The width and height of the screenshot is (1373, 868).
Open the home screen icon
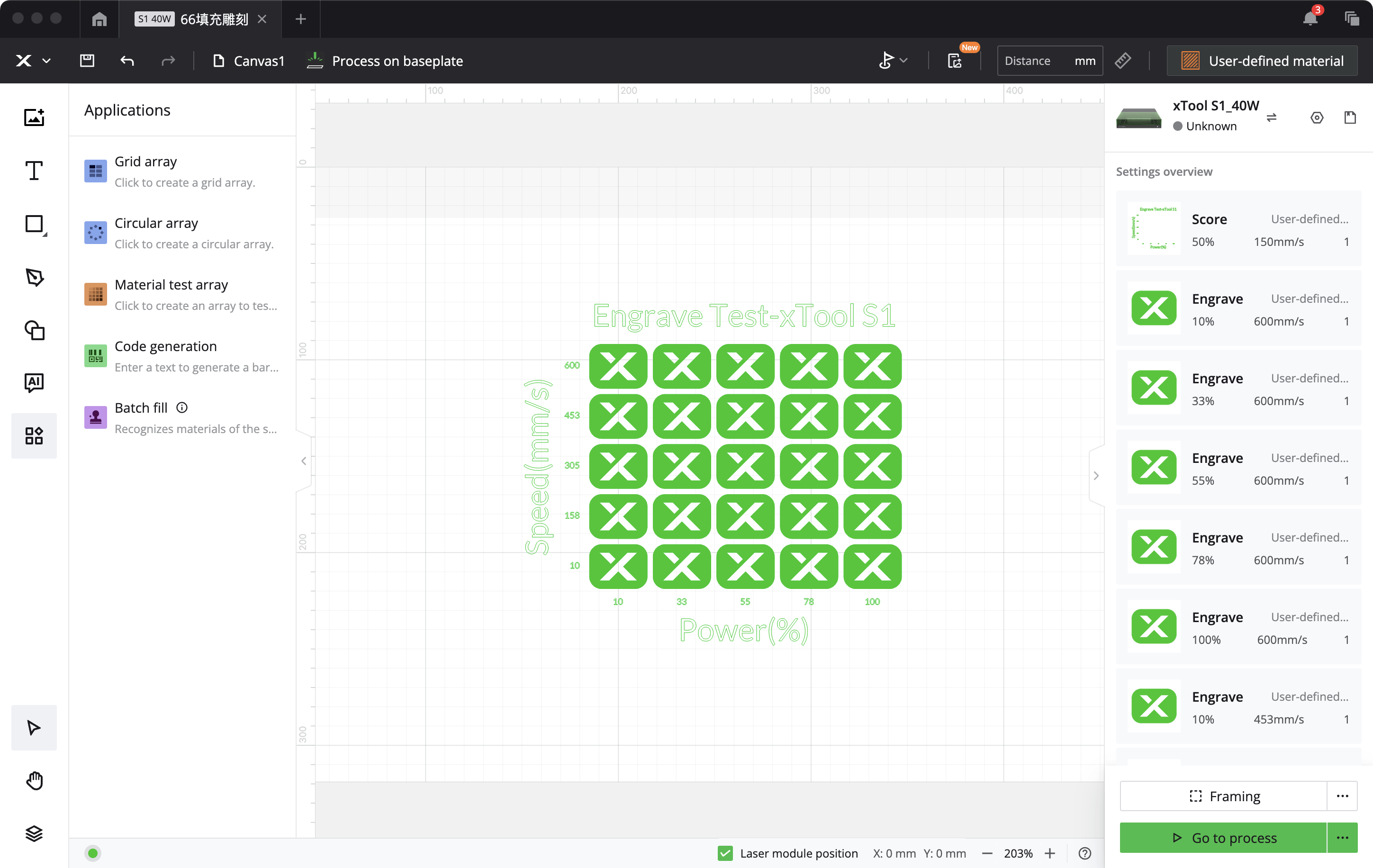(x=99, y=19)
